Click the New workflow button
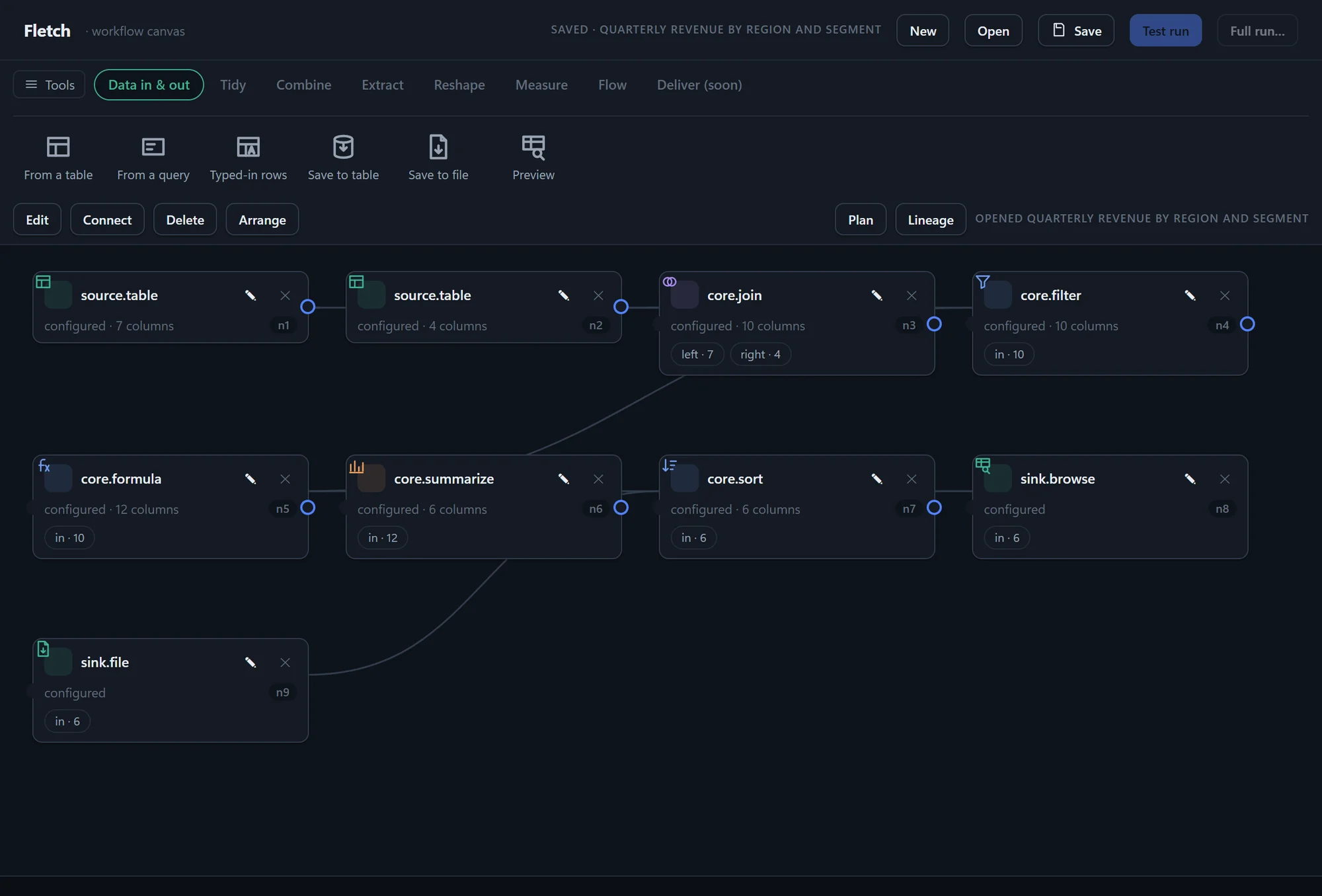 pyautogui.click(x=923, y=31)
